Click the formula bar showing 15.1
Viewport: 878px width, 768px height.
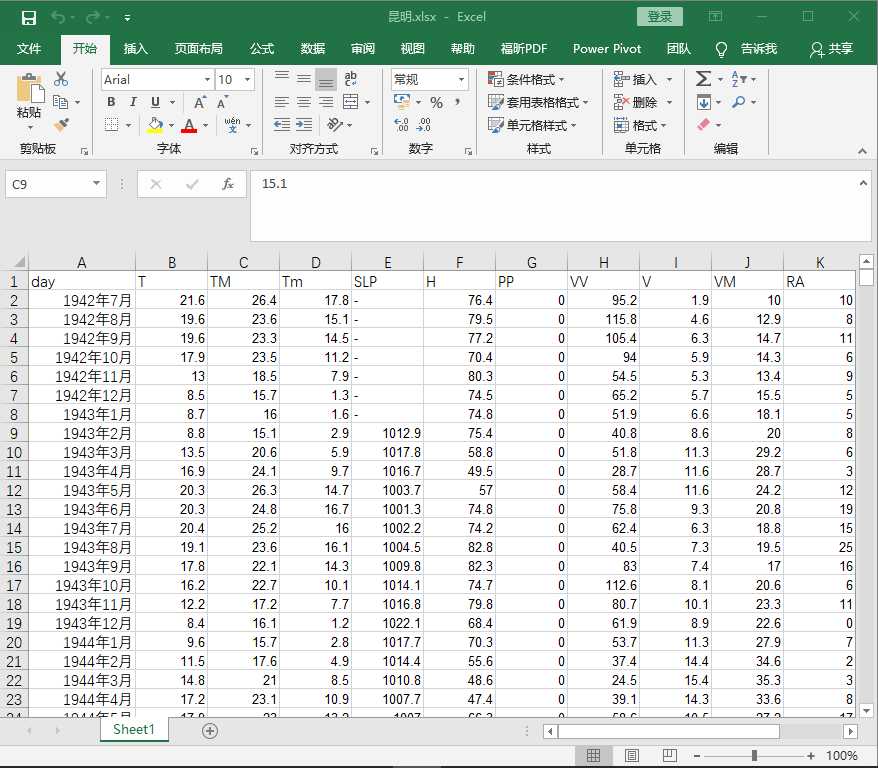point(560,205)
